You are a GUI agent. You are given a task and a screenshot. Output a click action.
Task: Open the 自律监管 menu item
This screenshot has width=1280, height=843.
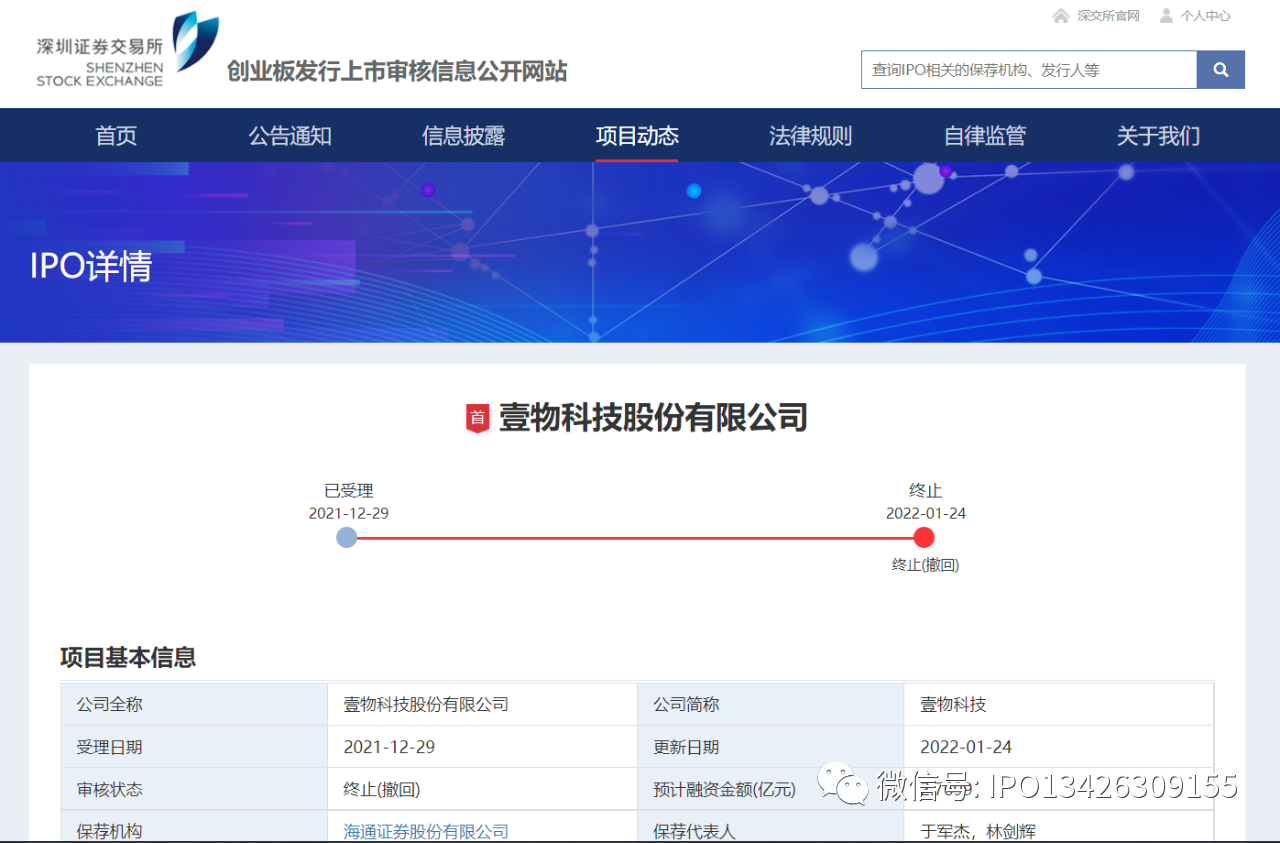(985, 136)
